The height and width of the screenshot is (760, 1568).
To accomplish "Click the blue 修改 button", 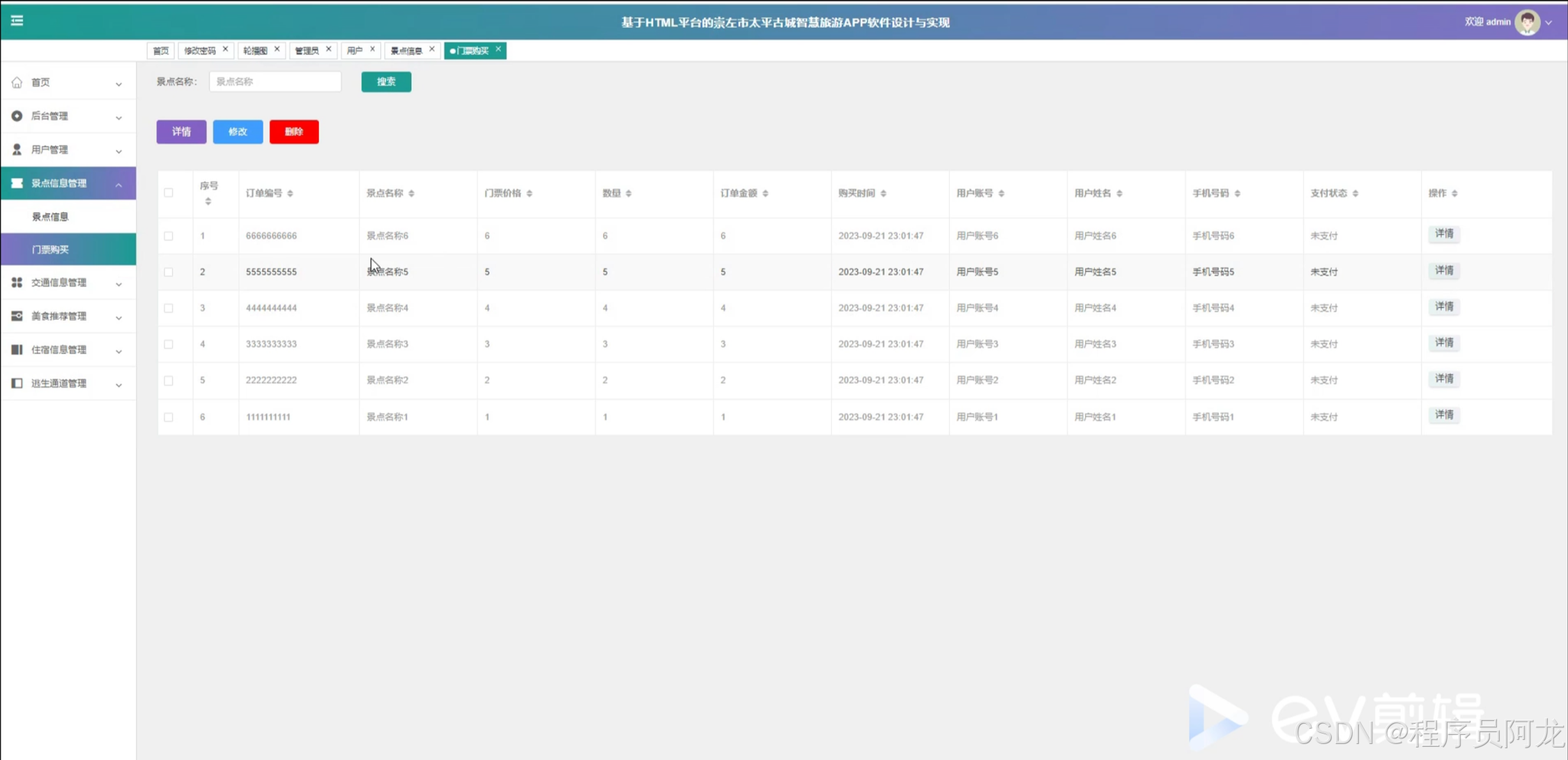I will (238, 132).
